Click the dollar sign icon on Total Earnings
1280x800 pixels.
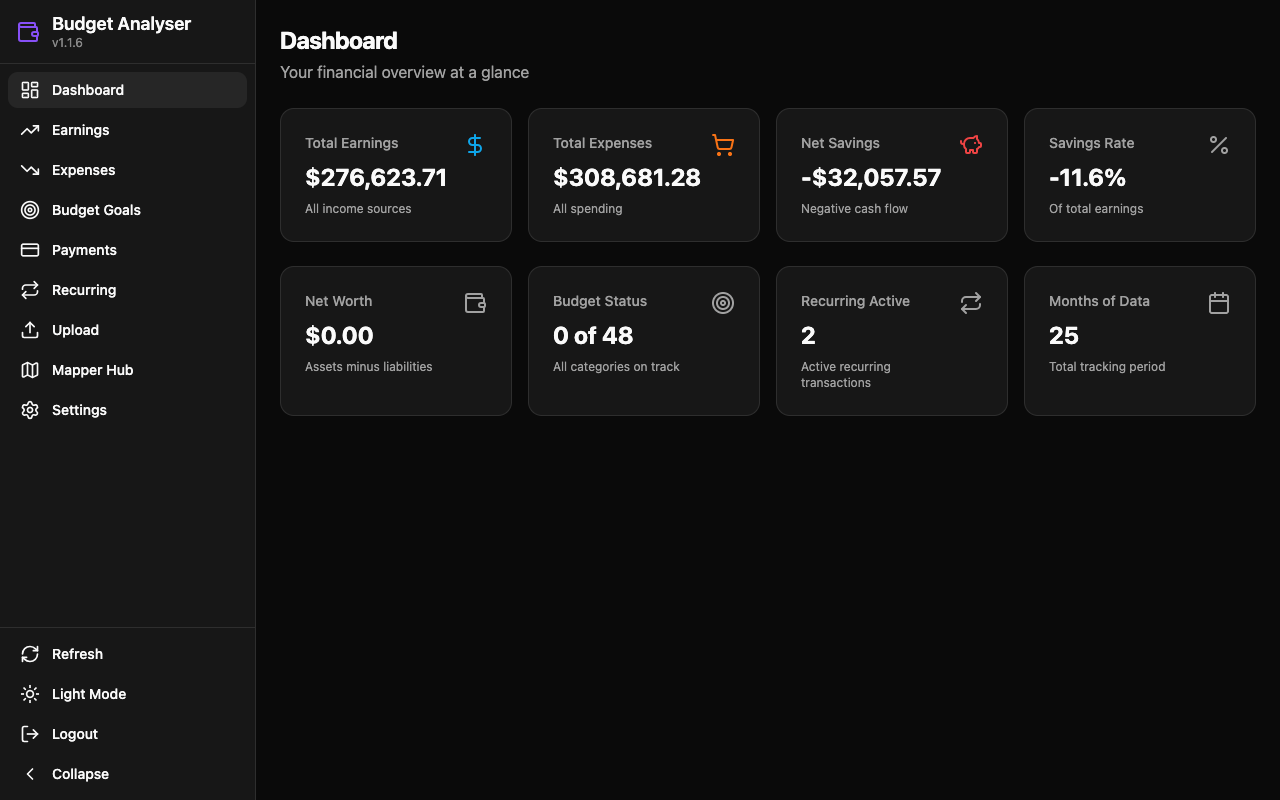tap(475, 145)
